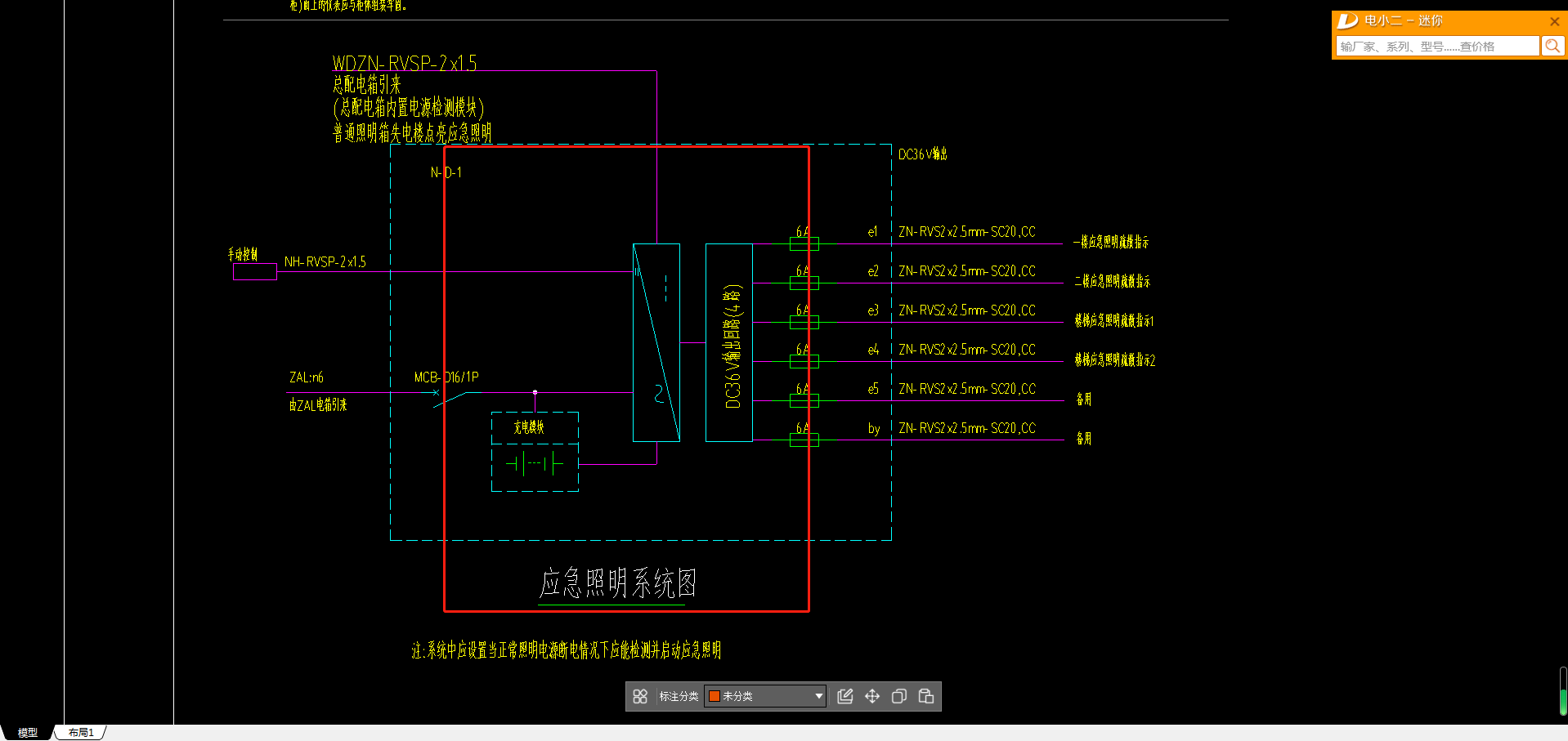
Task: Open the annotation categories grid icon
Action: coord(640,696)
